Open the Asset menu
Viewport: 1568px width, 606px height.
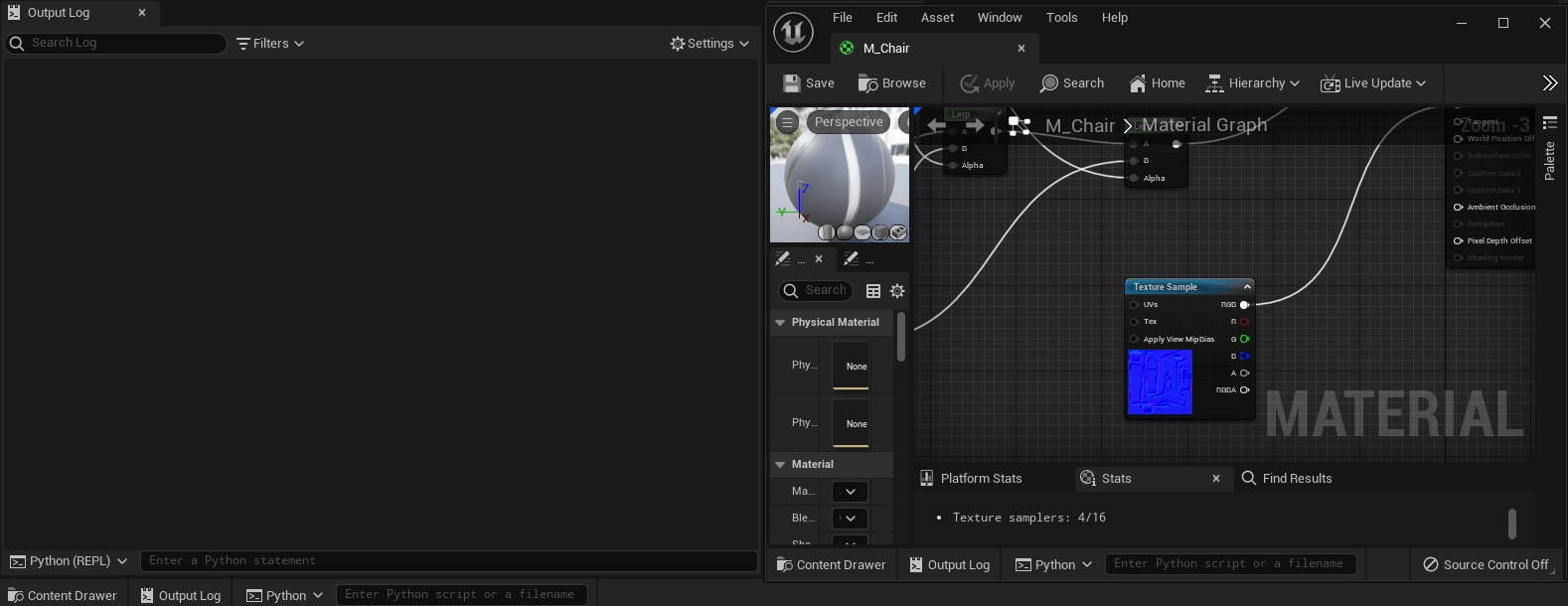937,18
